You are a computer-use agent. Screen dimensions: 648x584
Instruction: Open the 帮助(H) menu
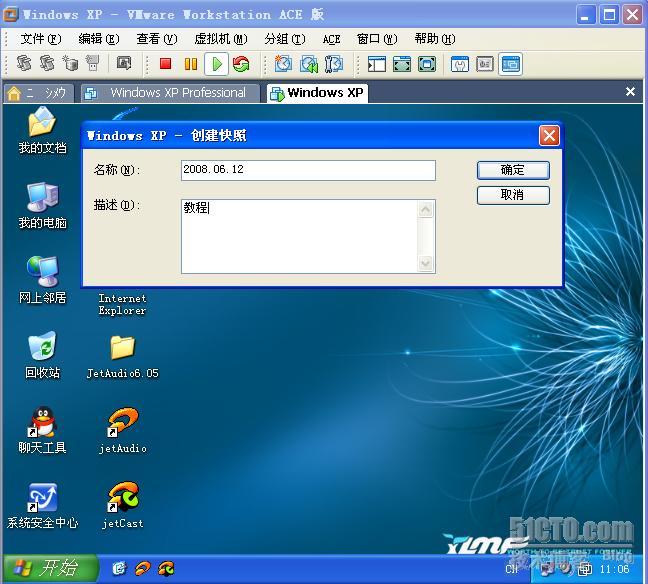click(435, 39)
